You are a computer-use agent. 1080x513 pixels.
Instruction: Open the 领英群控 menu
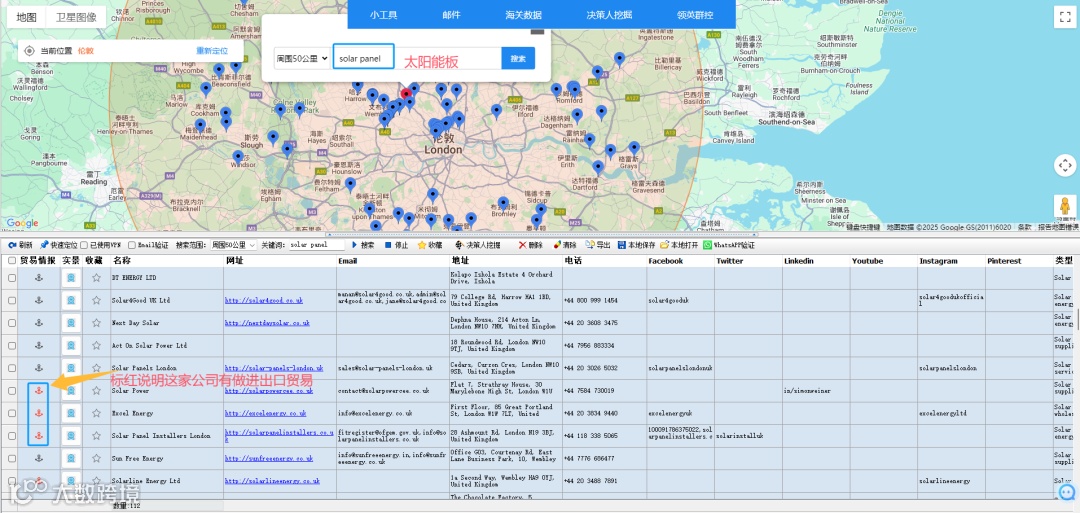695,14
